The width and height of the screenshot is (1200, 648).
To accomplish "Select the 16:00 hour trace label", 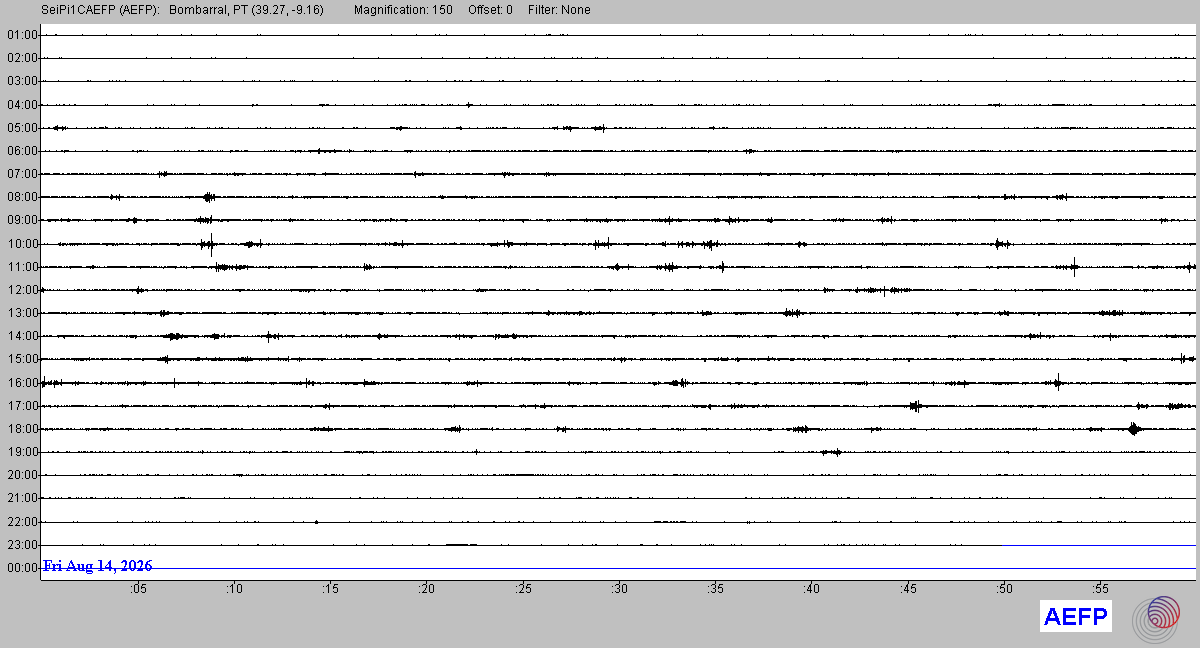I will (x=22, y=383).
